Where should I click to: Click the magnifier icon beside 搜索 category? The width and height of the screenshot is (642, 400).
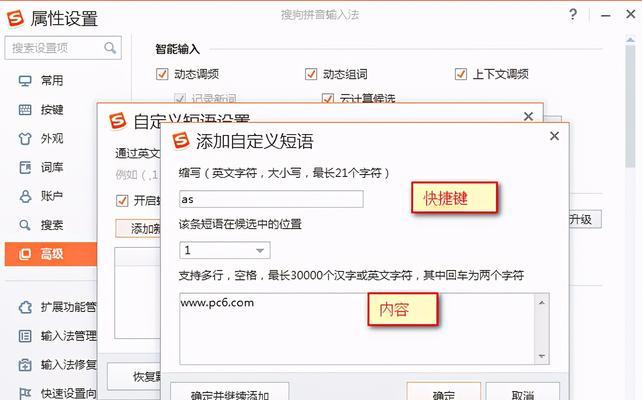point(25,225)
